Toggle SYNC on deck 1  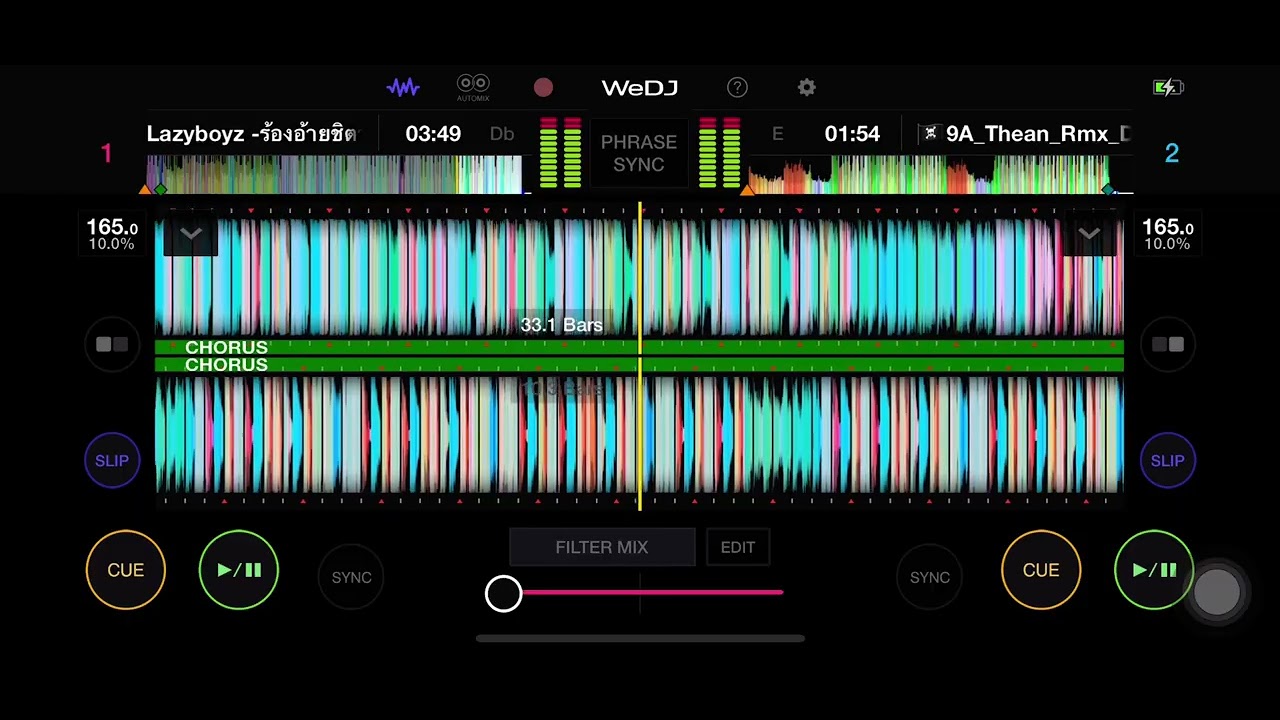pyautogui.click(x=351, y=578)
